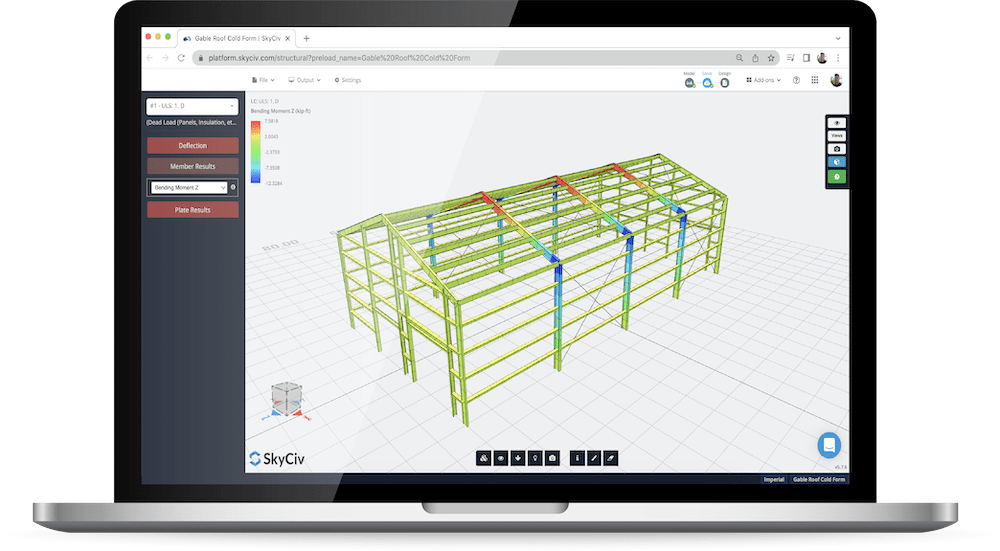Click the Member Results button
The image size is (1000, 551).
[193, 166]
